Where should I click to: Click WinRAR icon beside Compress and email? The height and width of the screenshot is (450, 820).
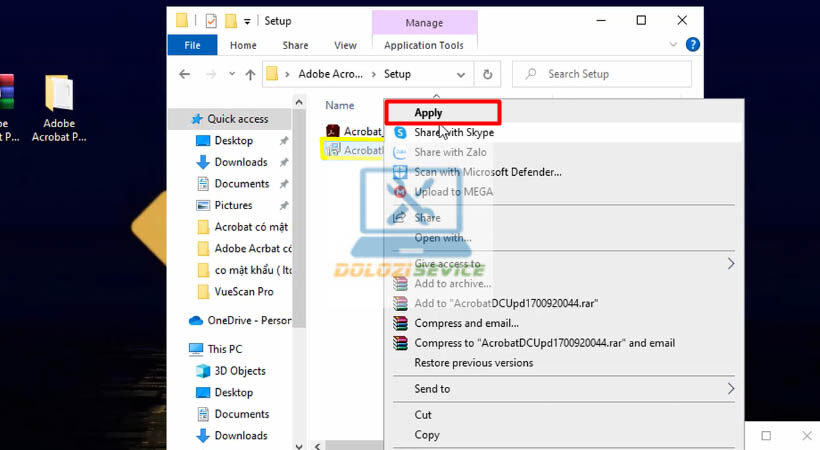pyautogui.click(x=400, y=323)
